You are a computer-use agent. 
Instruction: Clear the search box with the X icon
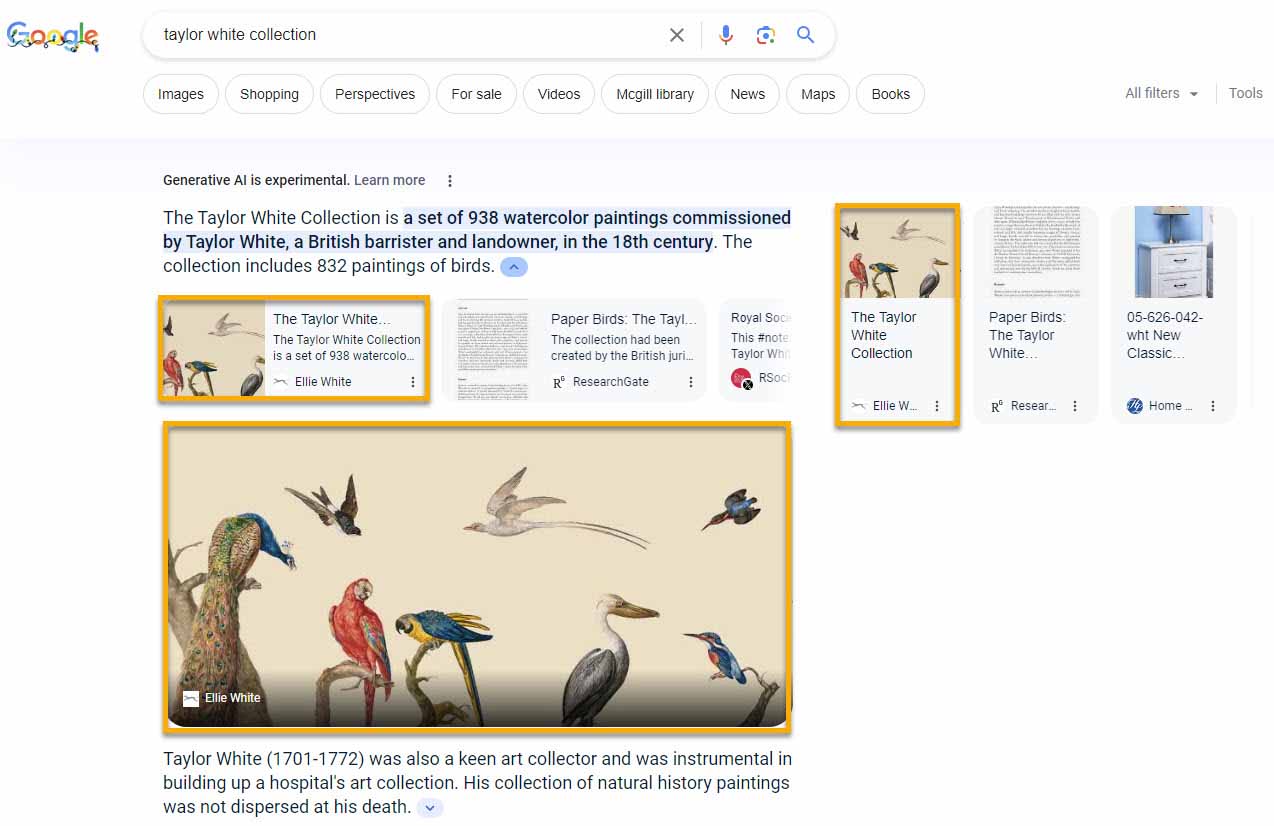677,35
